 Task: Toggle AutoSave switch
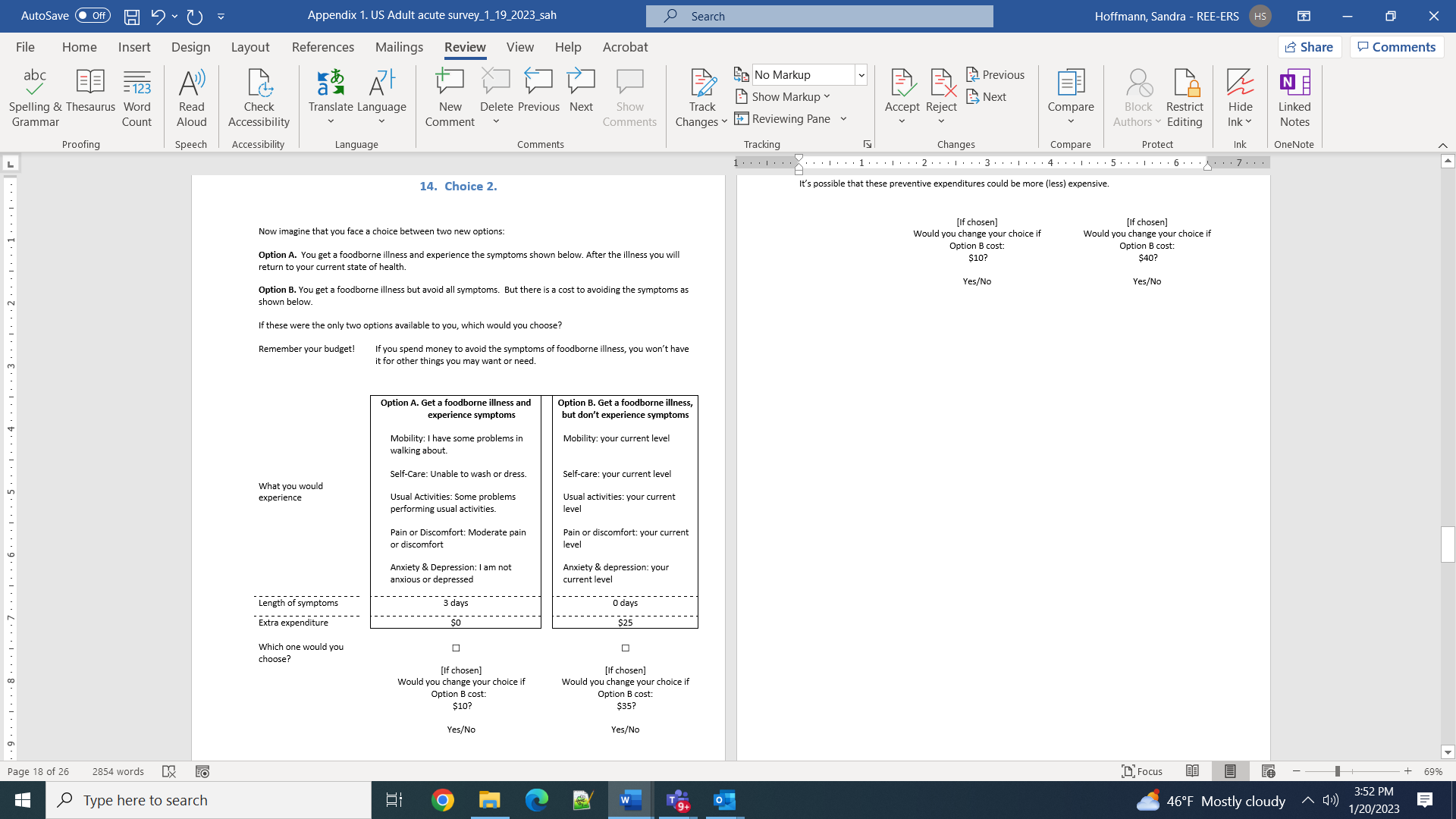[x=93, y=15]
